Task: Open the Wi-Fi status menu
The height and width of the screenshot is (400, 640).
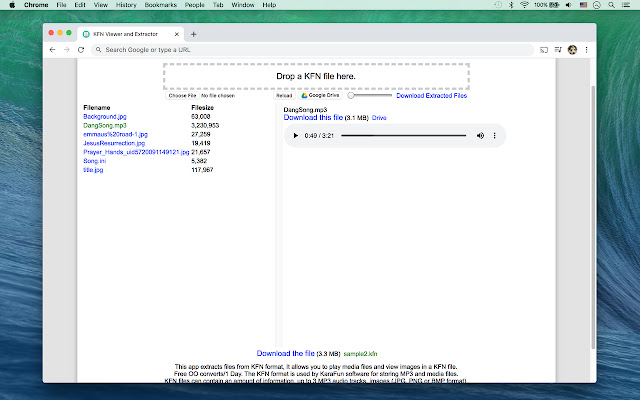Action: (x=524, y=5)
